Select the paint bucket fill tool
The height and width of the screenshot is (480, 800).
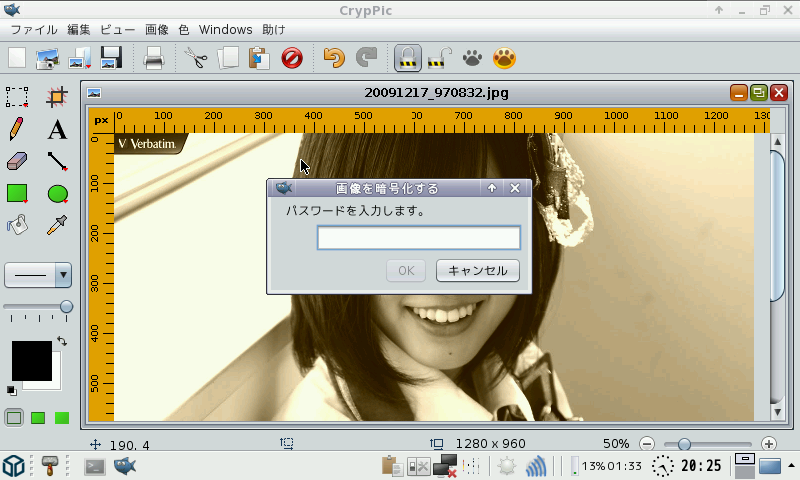[17, 225]
